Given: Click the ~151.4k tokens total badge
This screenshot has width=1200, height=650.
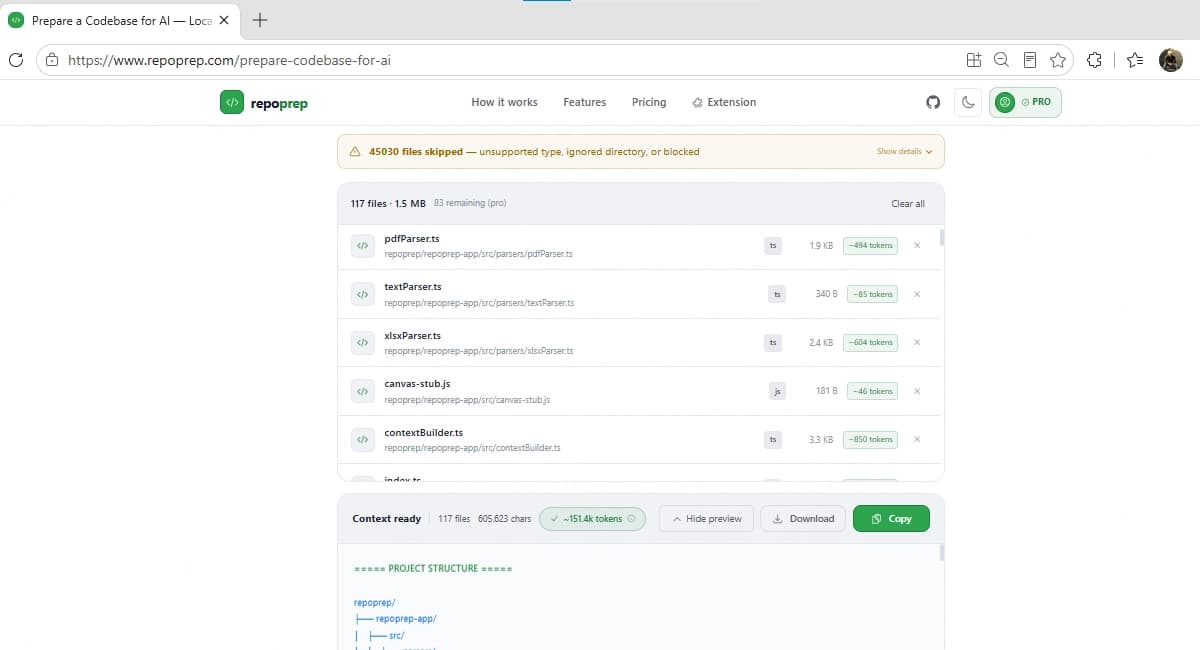Looking at the screenshot, I should pyautogui.click(x=592, y=519).
